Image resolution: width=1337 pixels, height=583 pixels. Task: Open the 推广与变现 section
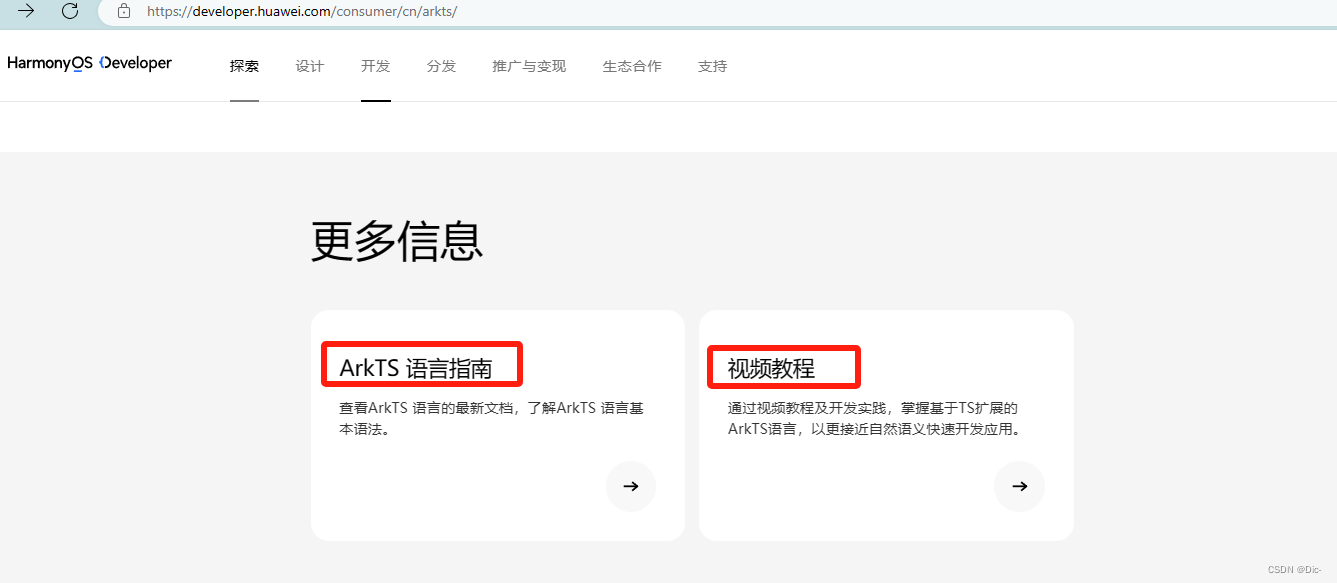(x=528, y=66)
